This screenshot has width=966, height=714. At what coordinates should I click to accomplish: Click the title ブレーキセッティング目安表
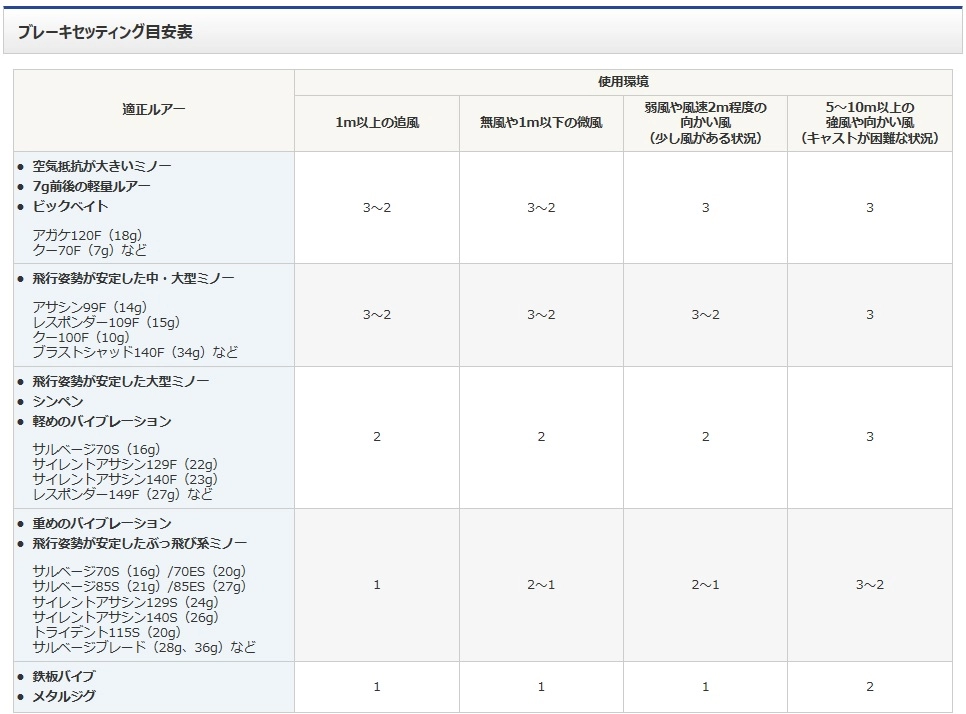point(105,32)
